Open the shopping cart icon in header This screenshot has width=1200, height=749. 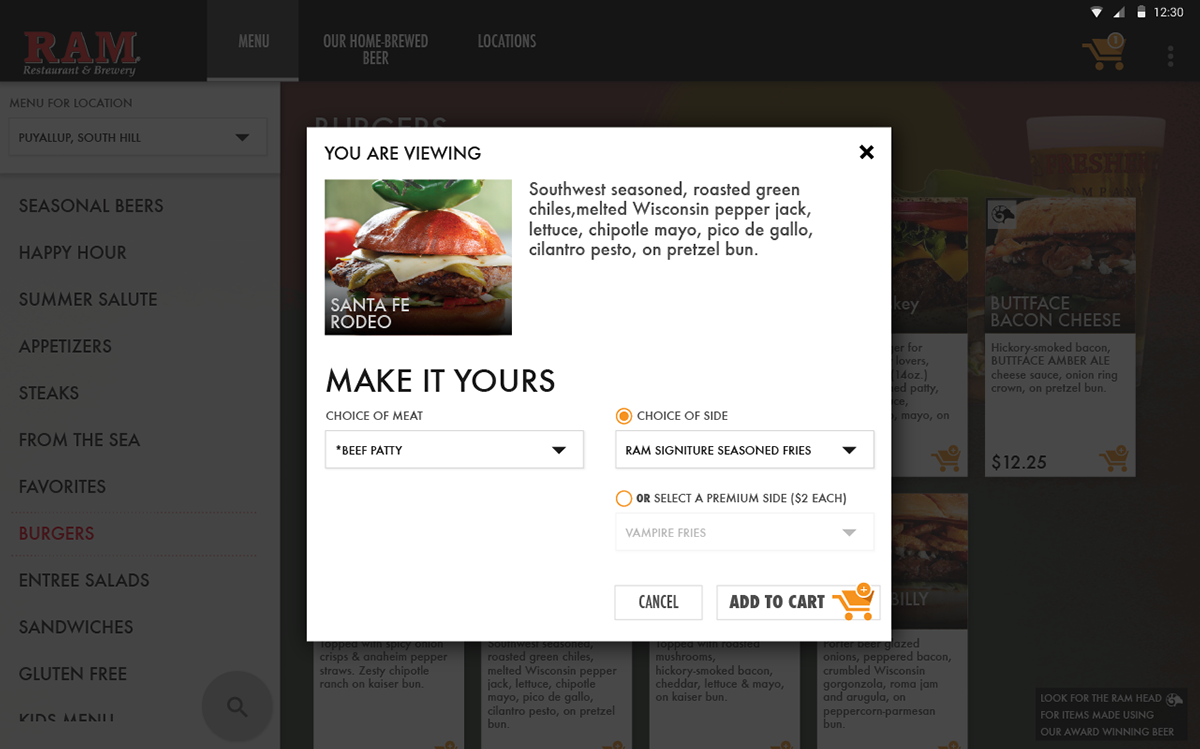[1104, 52]
